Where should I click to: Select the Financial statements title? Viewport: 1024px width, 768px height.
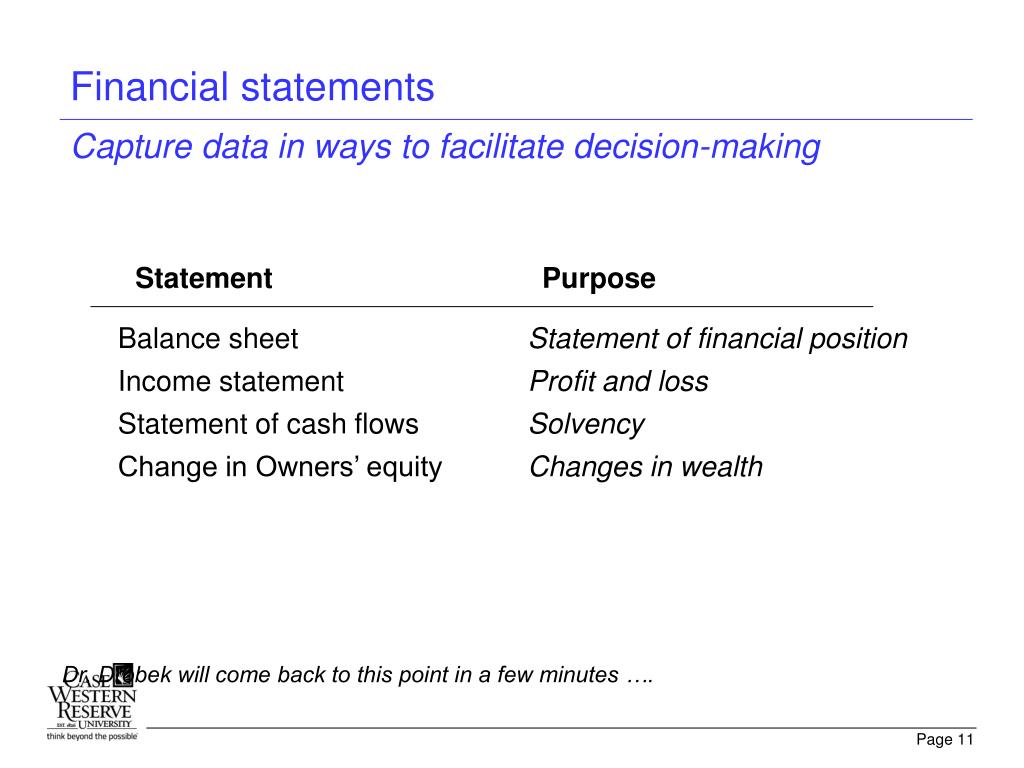click(252, 87)
